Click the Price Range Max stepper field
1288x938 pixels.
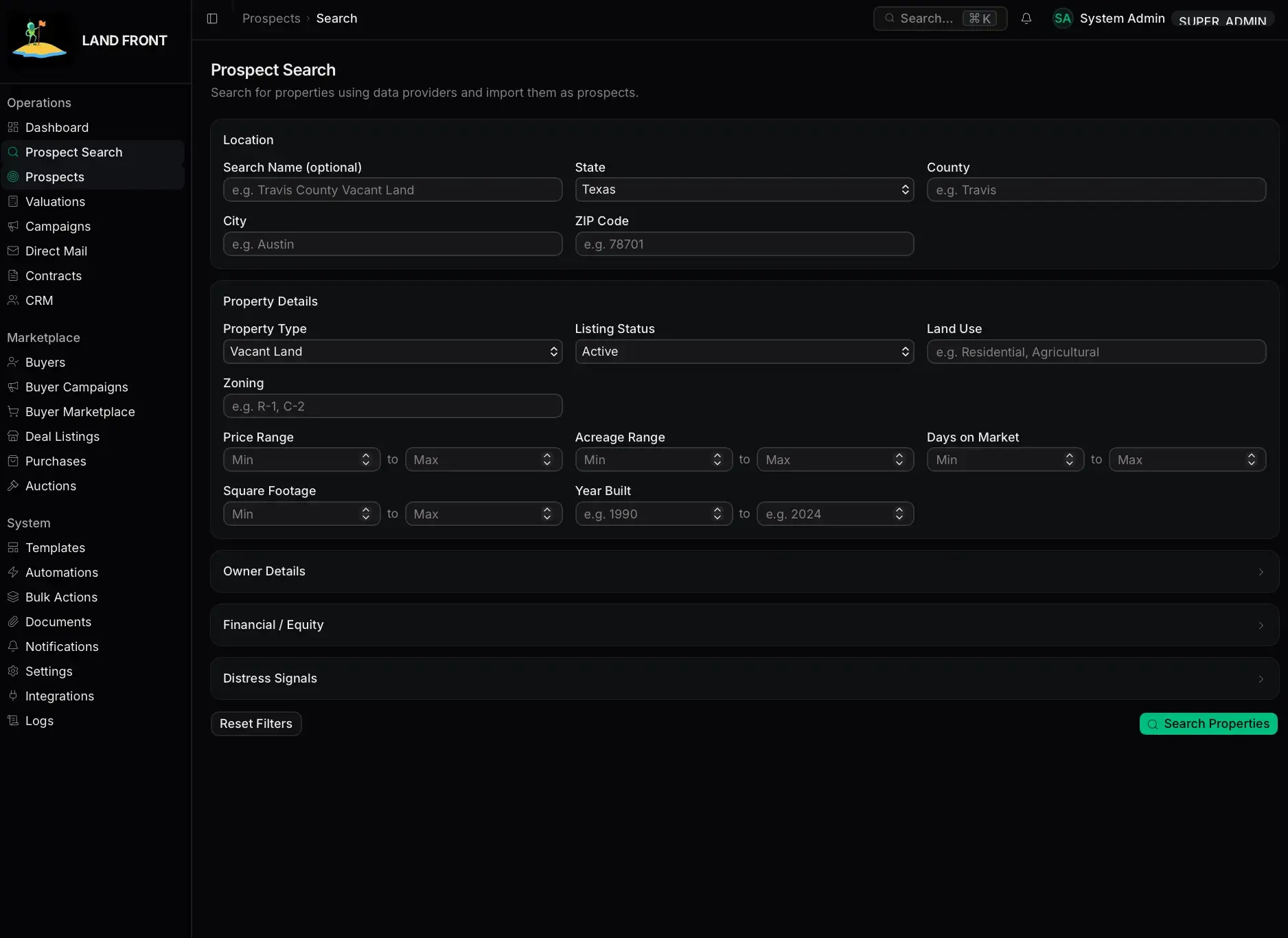pos(483,460)
